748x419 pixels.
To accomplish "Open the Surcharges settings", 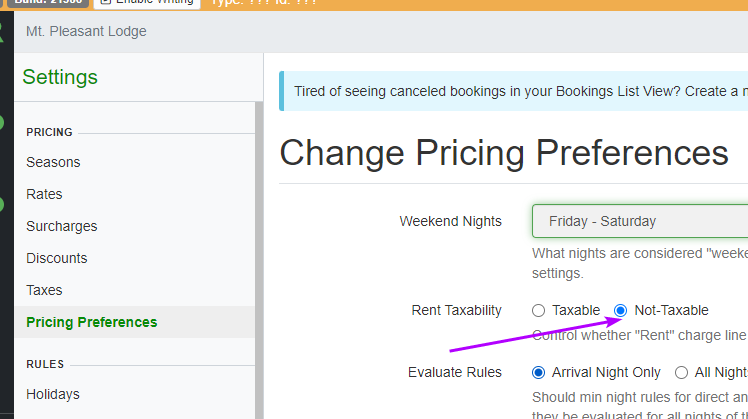I will [x=61, y=226].
